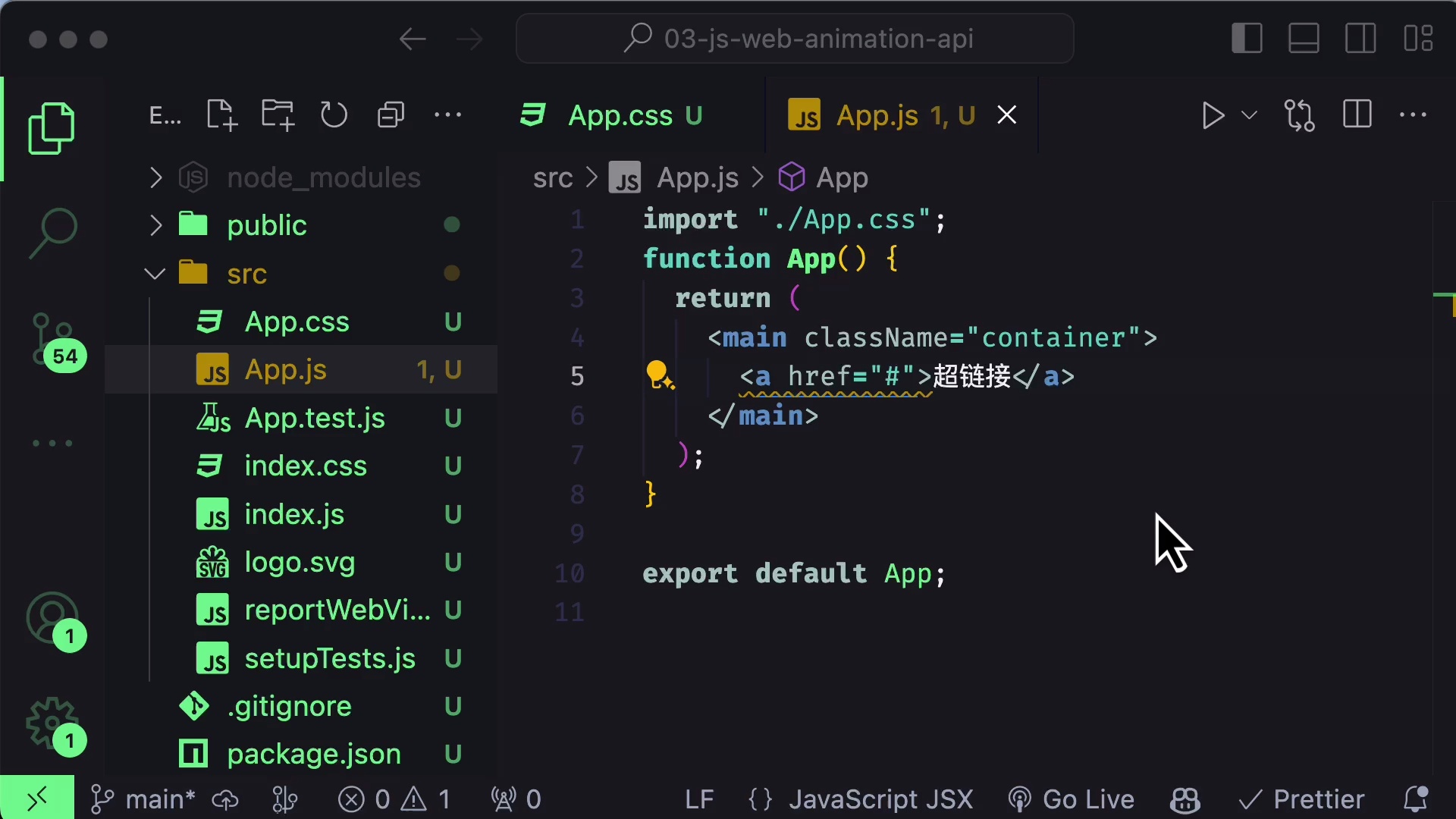
Task: Split the editor using the split icon
Action: point(1357,115)
